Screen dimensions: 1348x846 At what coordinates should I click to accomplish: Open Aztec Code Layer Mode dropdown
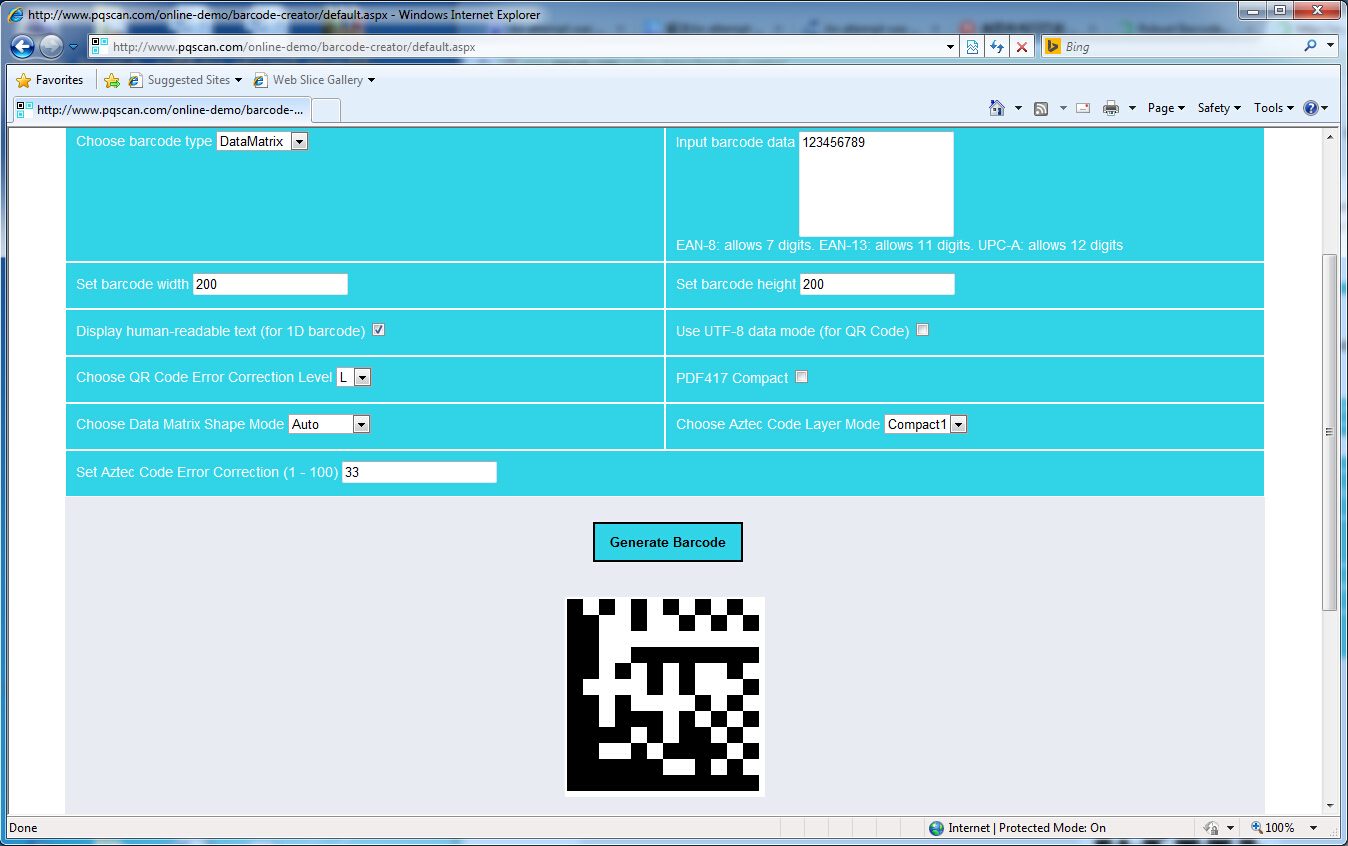click(926, 424)
